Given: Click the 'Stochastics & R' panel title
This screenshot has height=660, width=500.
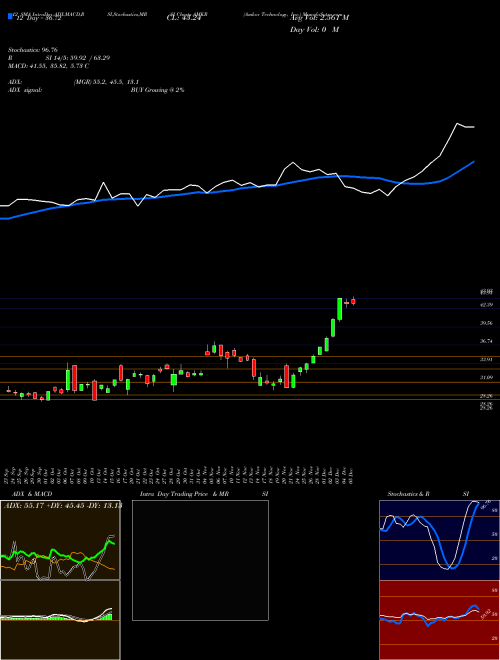Looking at the screenshot, I should click(x=409, y=494).
